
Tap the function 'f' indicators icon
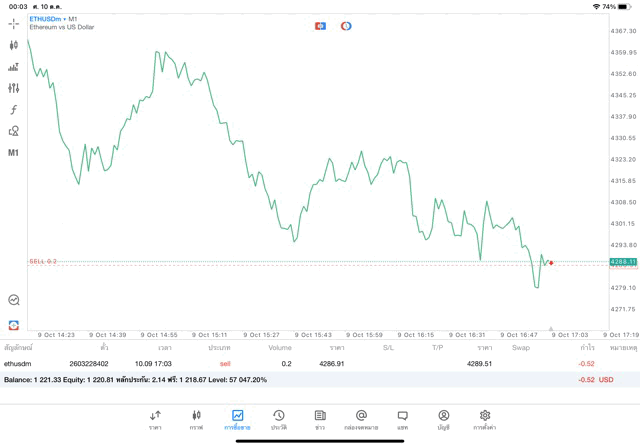tap(14, 110)
